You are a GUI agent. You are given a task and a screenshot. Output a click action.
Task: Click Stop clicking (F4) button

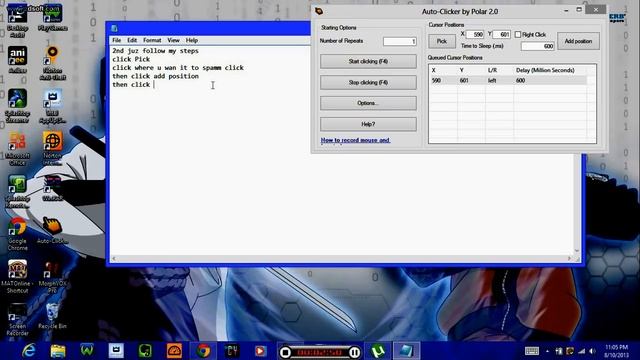(368, 82)
